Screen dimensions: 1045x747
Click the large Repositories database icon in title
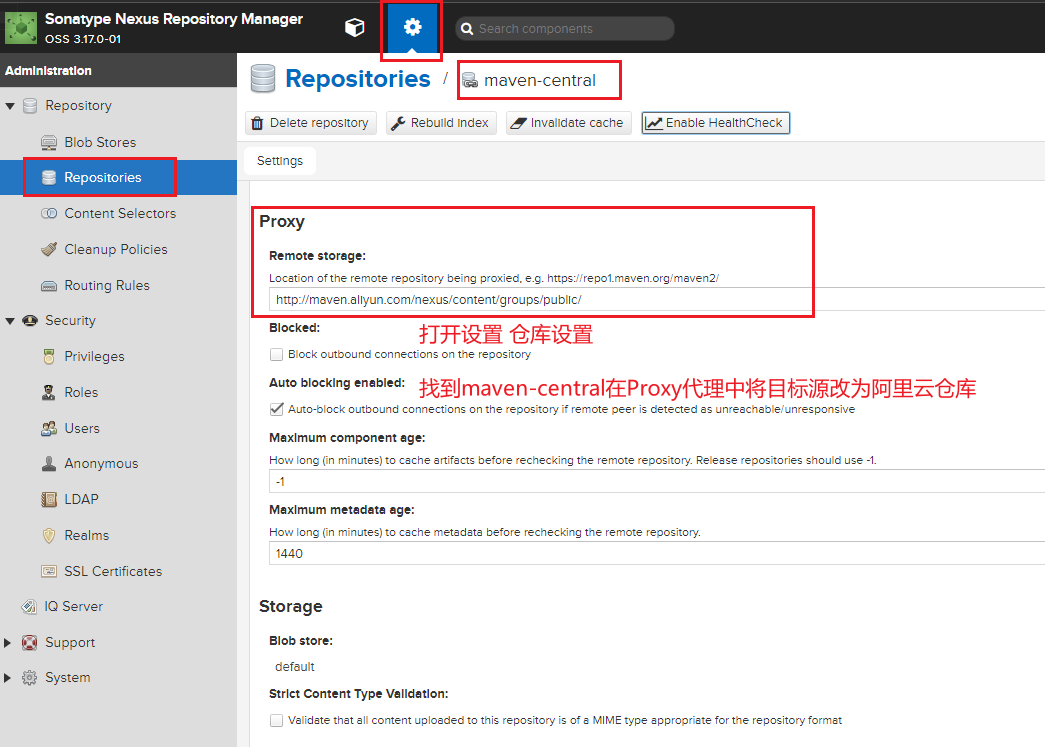click(x=263, y=79)
